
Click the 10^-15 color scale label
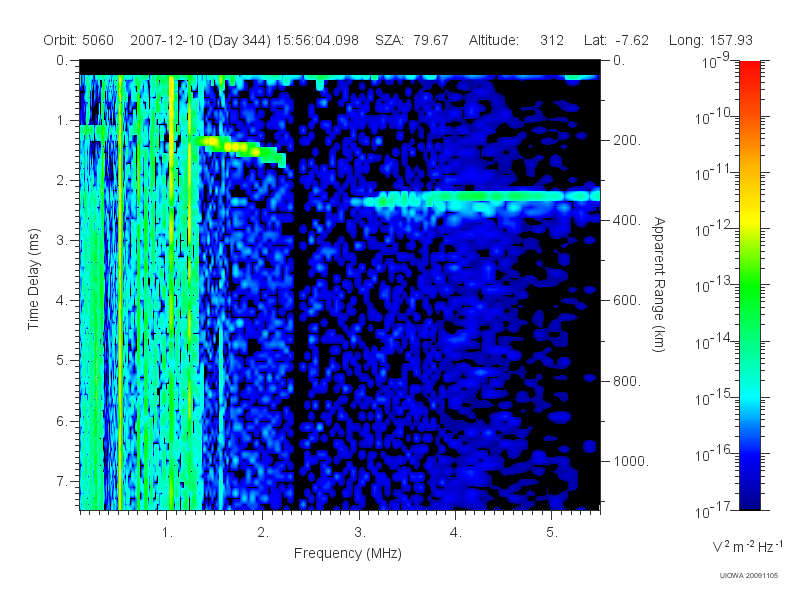714,397
